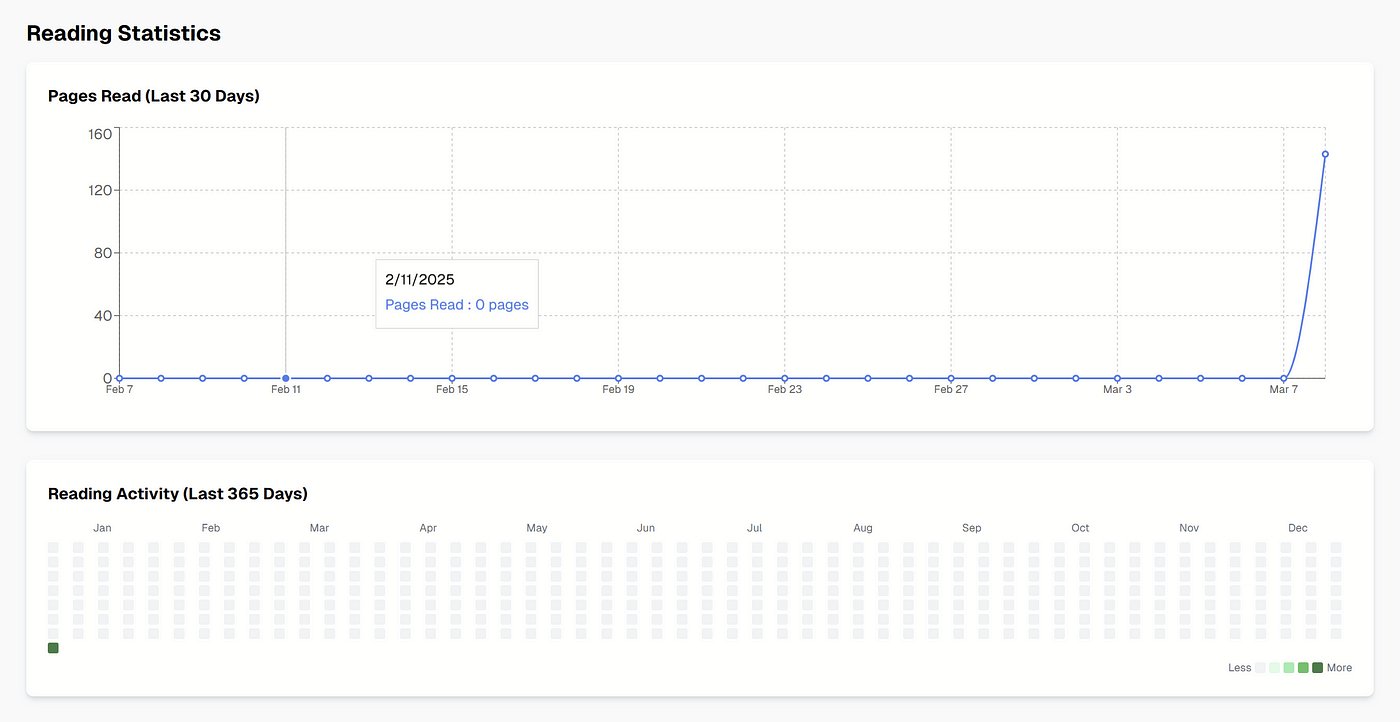The image size is (1400, 722).
Task: Click the data point above Feb 7
Action: pyautogui.click(x=120, y=378)
